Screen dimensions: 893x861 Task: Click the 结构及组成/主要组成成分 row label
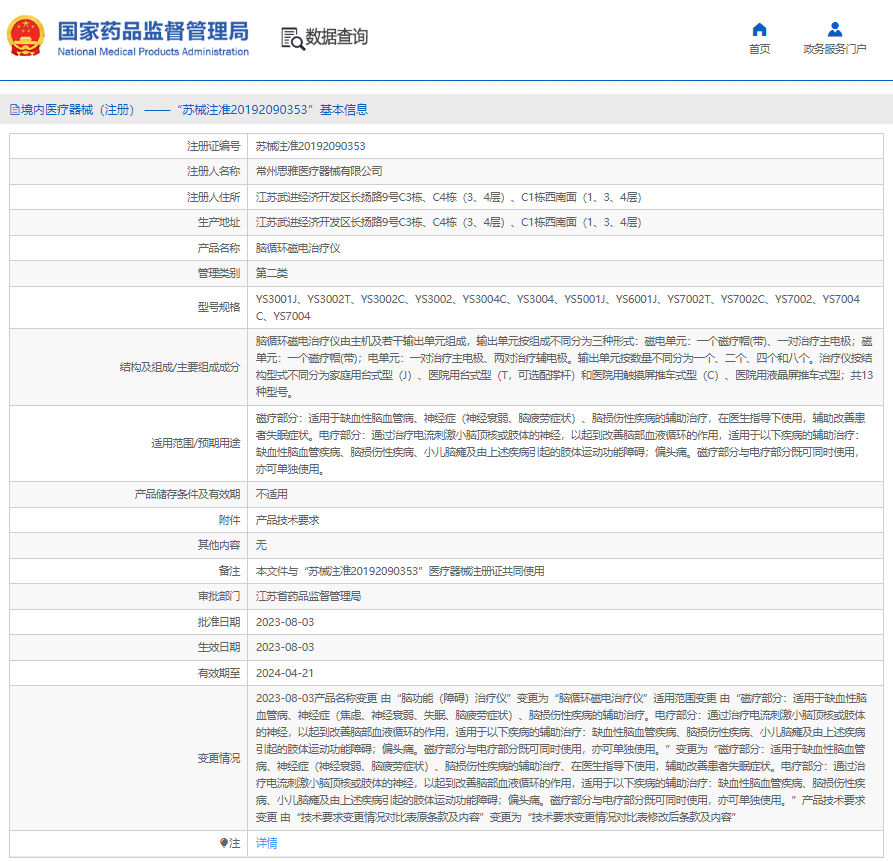tap(180, 367)
